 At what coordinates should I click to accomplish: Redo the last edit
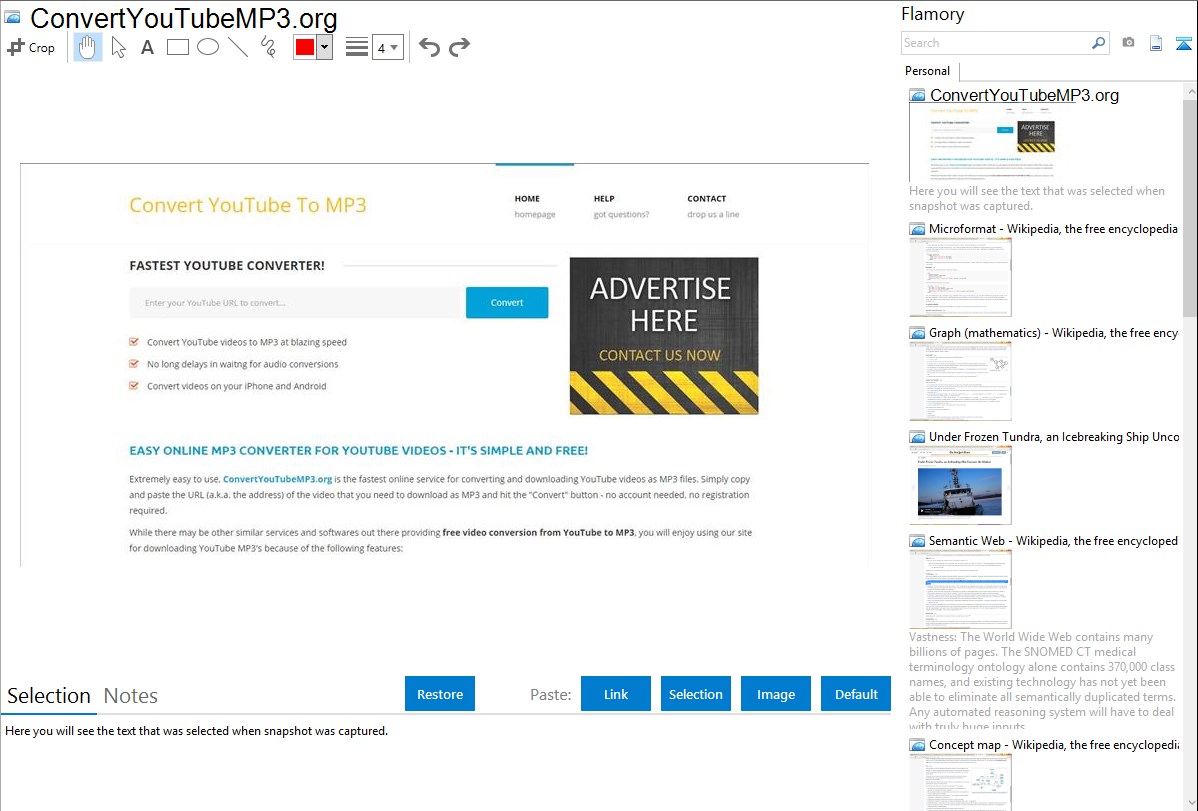[459, 47]
